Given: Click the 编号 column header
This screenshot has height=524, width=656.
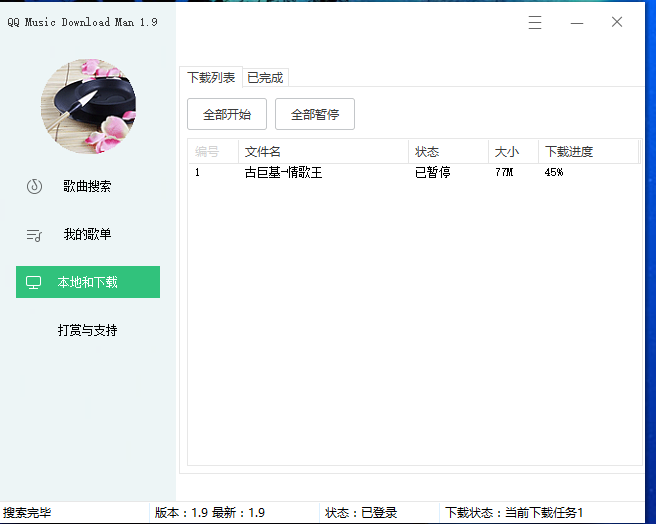Looking at the screenshot, I should coord(213,152).
